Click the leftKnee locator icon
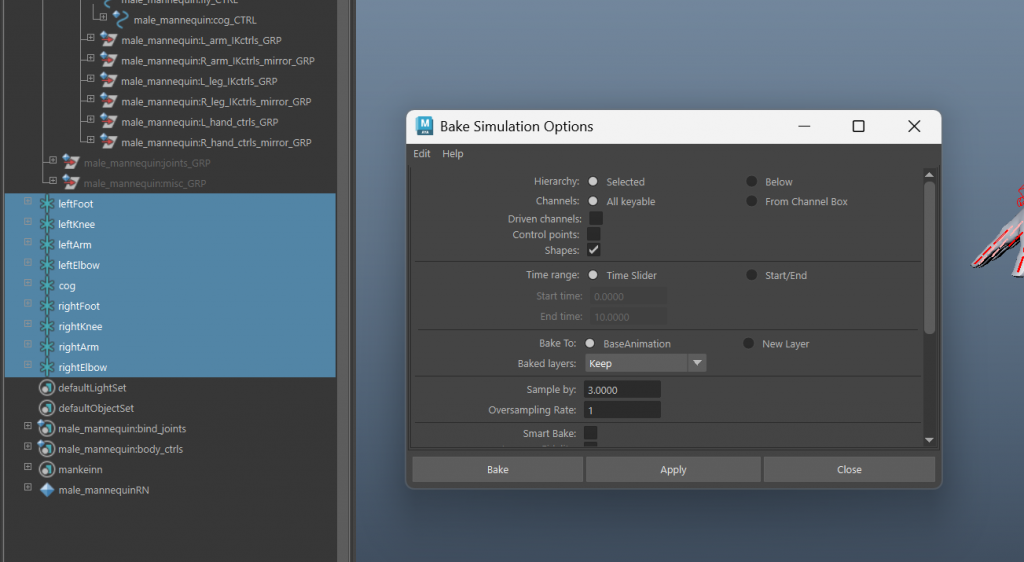 point(47,224)
